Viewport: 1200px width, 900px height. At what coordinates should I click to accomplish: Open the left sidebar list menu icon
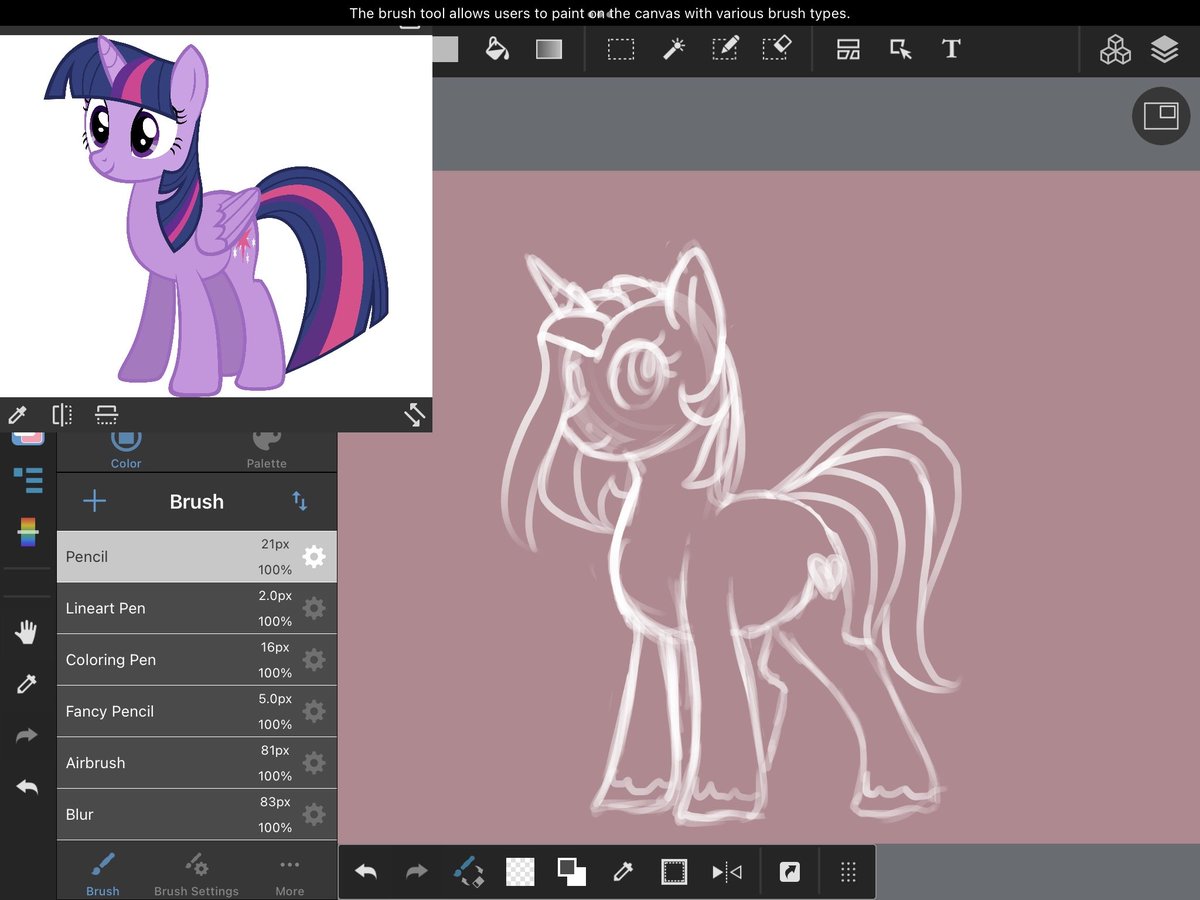tap(28, 480)
